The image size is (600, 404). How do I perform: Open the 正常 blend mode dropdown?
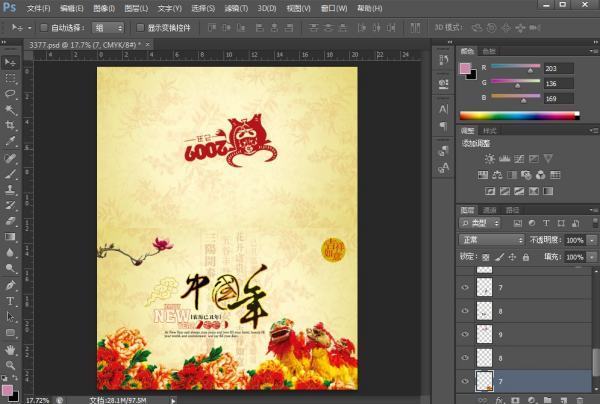click(491, 241)
